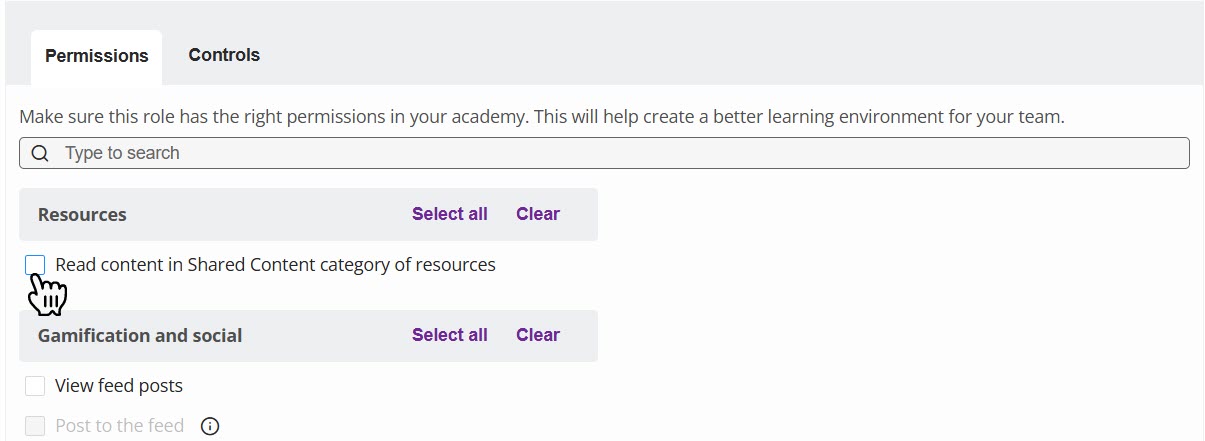Clear the Resources section selections
Viewport: 1205px width, 441px height.
click(537, 214)
